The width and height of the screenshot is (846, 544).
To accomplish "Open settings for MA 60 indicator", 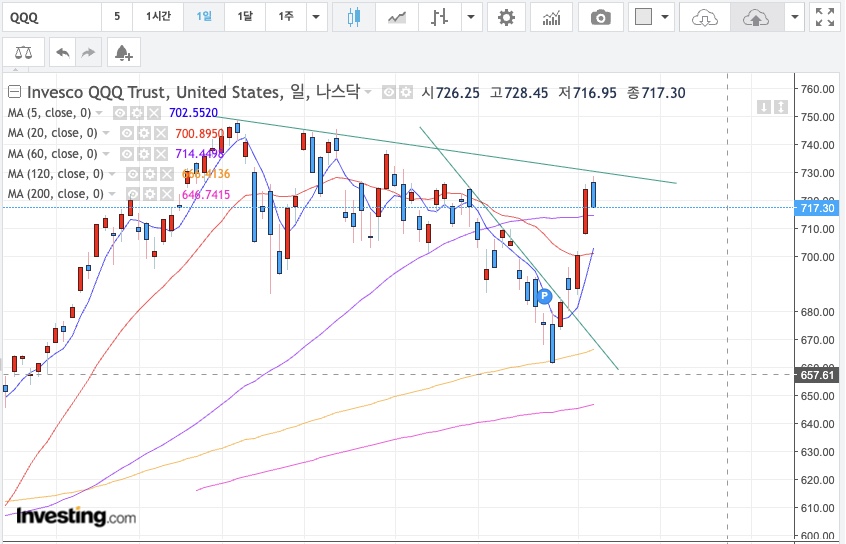I will [144, 154].
